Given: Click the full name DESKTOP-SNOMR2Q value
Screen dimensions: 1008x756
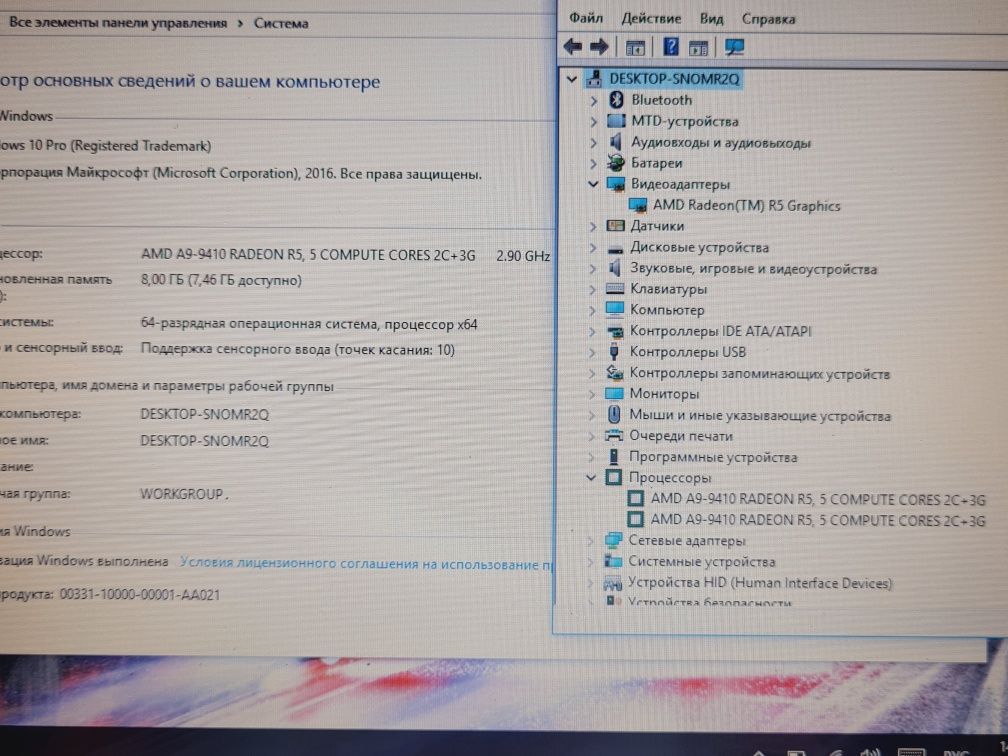Looking at the screenshot, I should 204,440.
